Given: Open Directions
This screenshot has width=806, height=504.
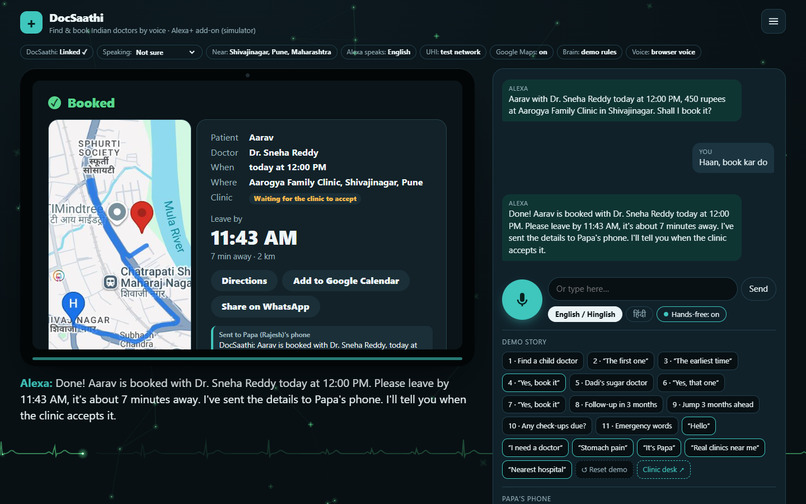Looking at the screenshot, I should pos(244,281).
